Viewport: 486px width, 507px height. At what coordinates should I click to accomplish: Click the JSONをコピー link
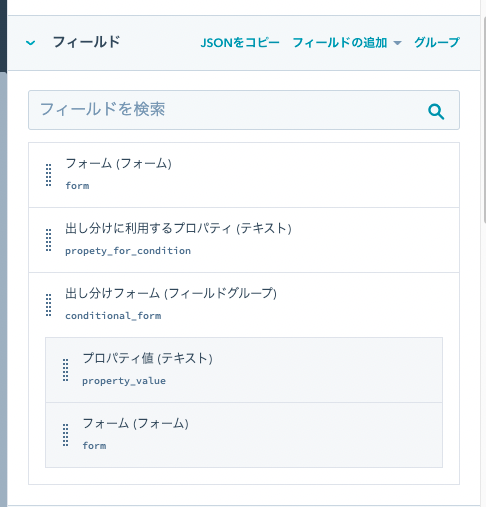click(240, 43)
